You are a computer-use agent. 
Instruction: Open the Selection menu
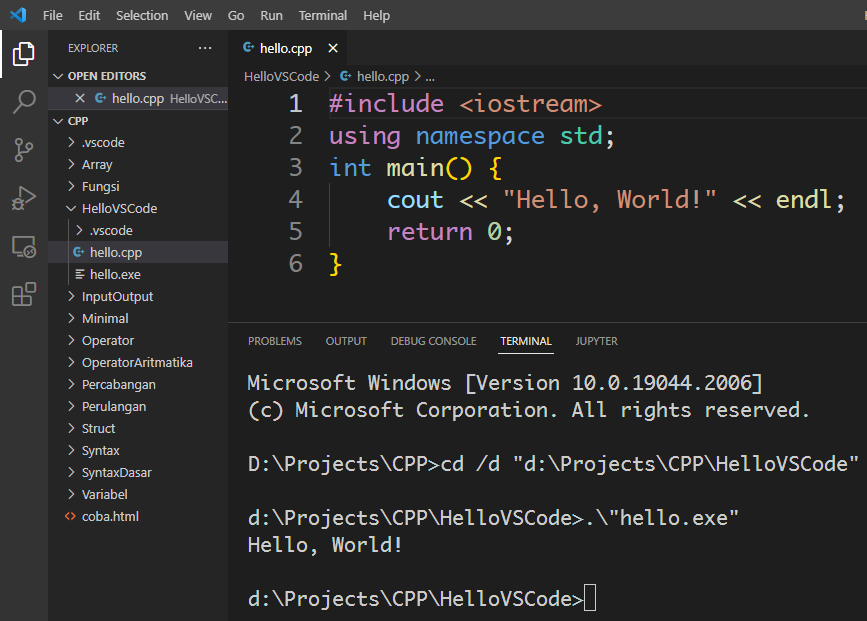coord(142,15)
